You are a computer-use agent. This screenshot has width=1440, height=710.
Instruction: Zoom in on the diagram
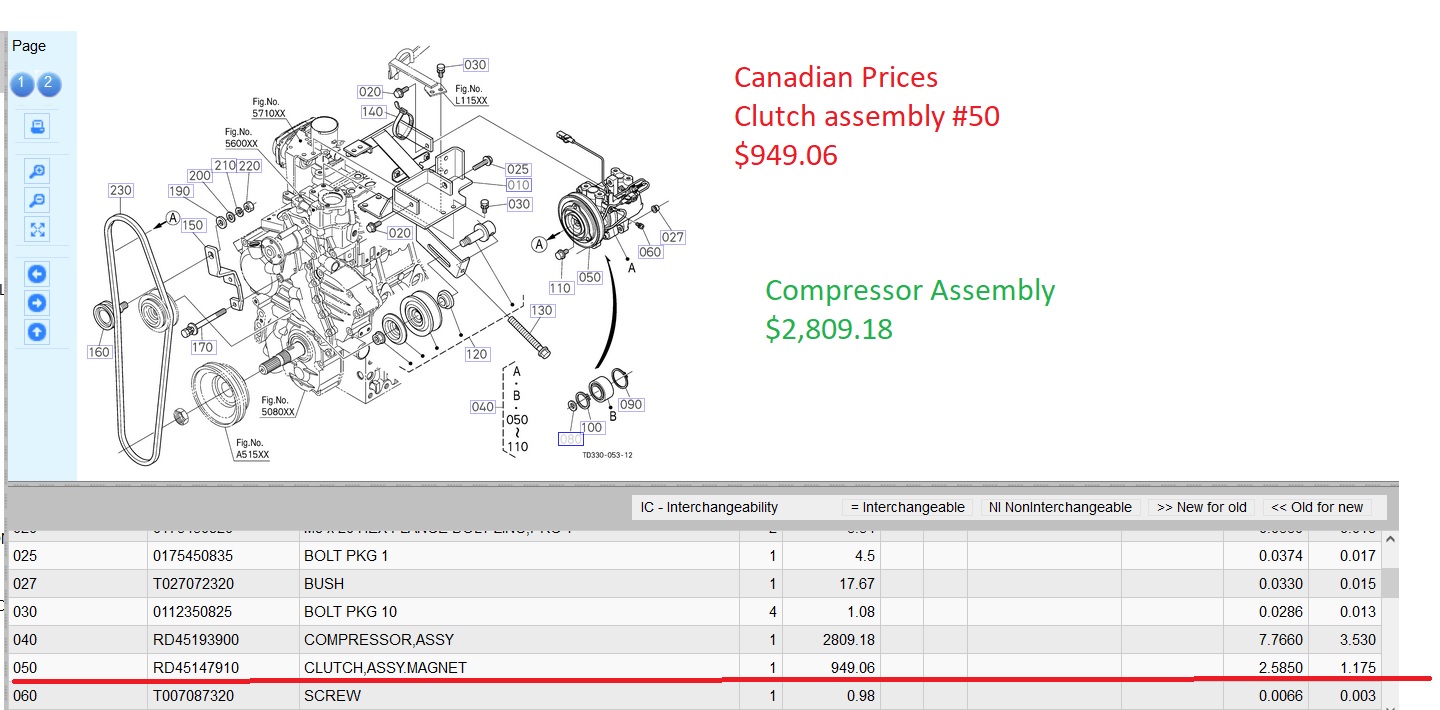pyautogui.click(x=37, y=172)
